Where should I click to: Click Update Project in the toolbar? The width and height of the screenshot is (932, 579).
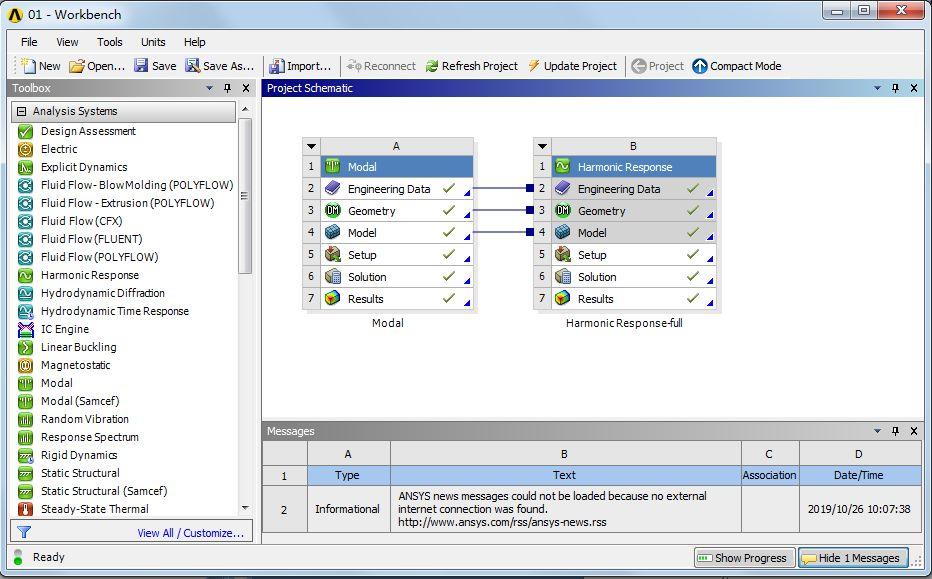572,66
